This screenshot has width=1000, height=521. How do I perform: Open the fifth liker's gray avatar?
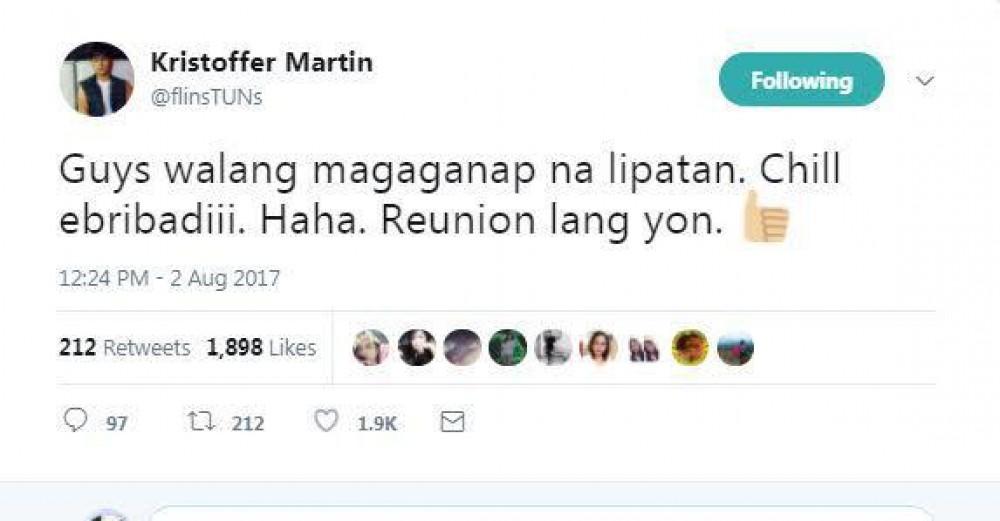(552, 347)
